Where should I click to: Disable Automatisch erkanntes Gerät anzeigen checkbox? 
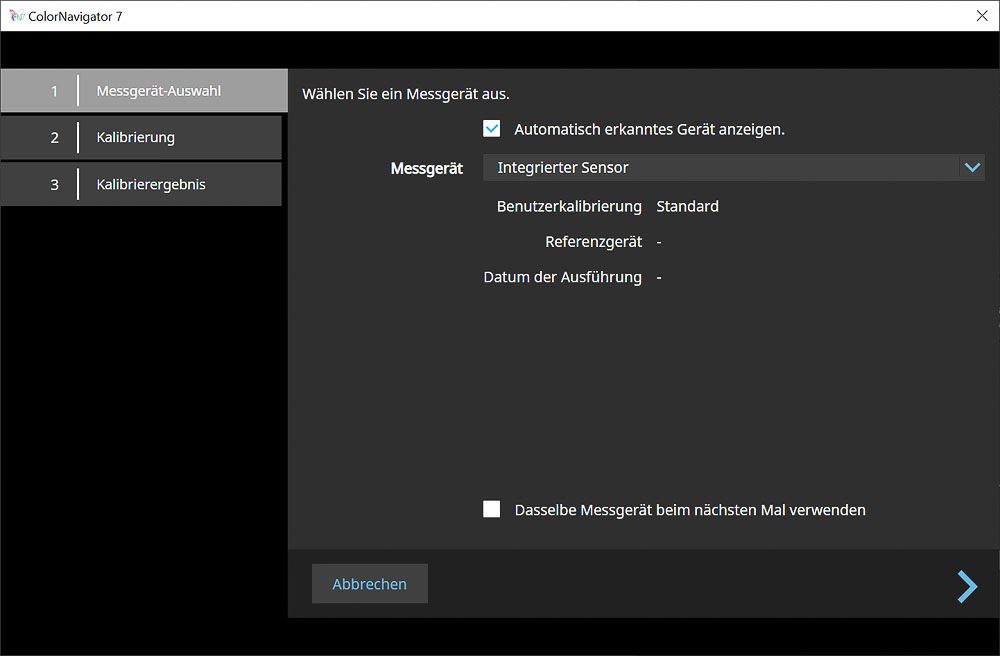492,129
